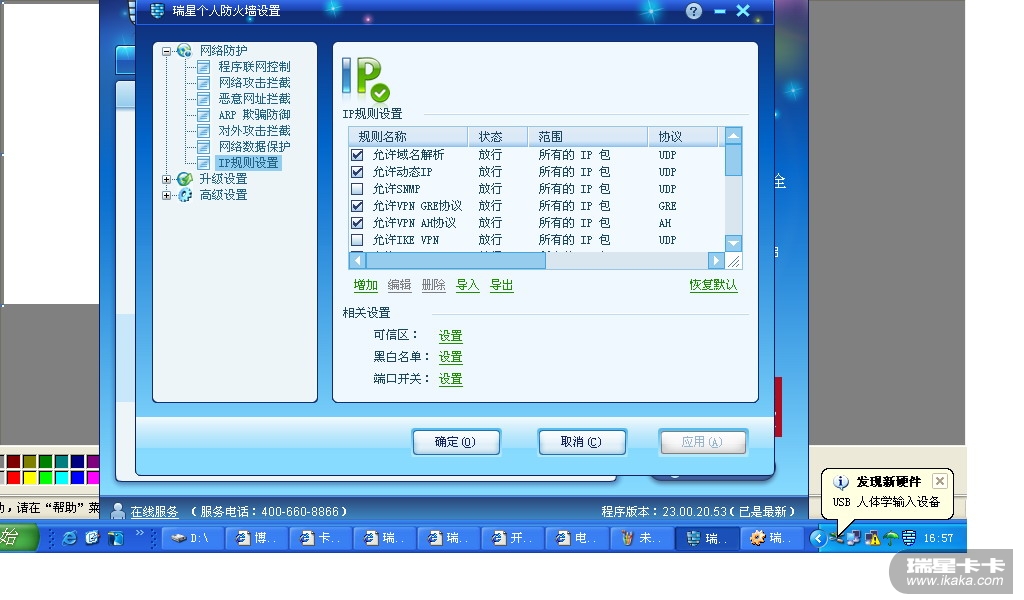Screen dimensions: 1024x600
Task: Click the green umbrella tray icon
Action: (x=890, y=538)
